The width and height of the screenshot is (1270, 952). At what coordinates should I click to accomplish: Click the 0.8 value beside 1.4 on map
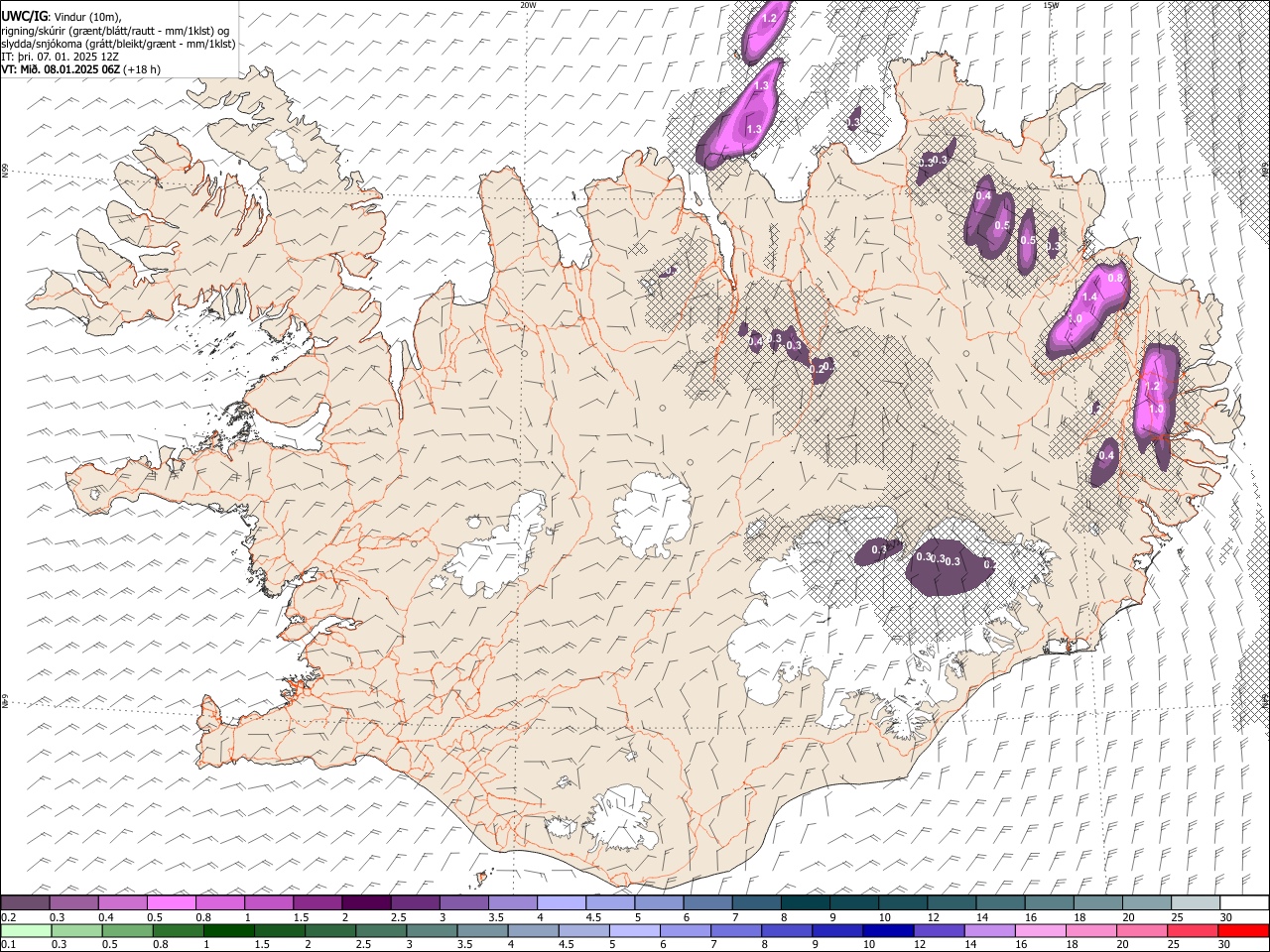pos(1114,278)
